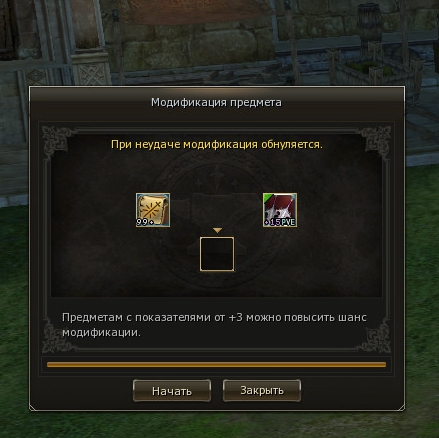Click the +15 PVE red armor item icon

point(280,210)
